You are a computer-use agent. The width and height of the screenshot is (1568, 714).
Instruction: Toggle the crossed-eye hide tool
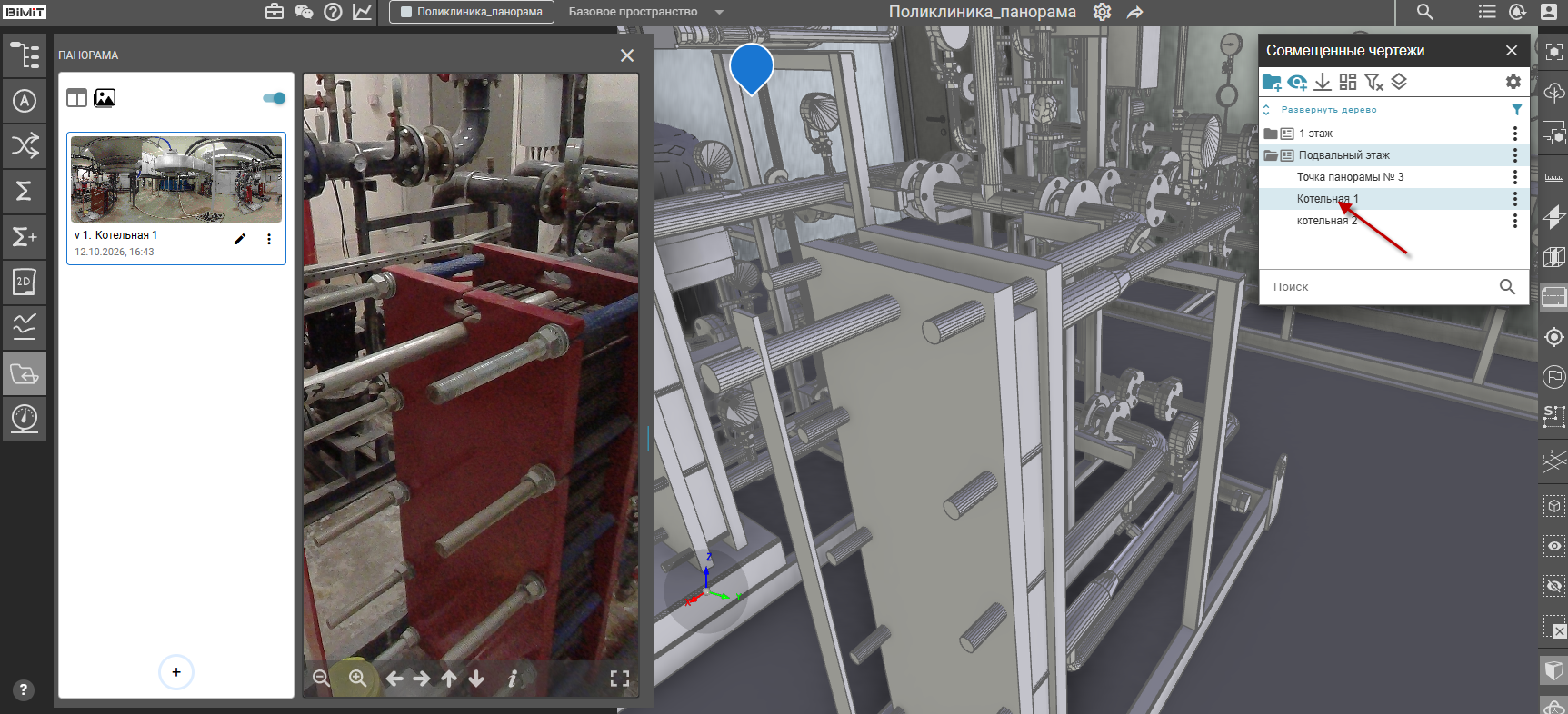point(1554,586)
